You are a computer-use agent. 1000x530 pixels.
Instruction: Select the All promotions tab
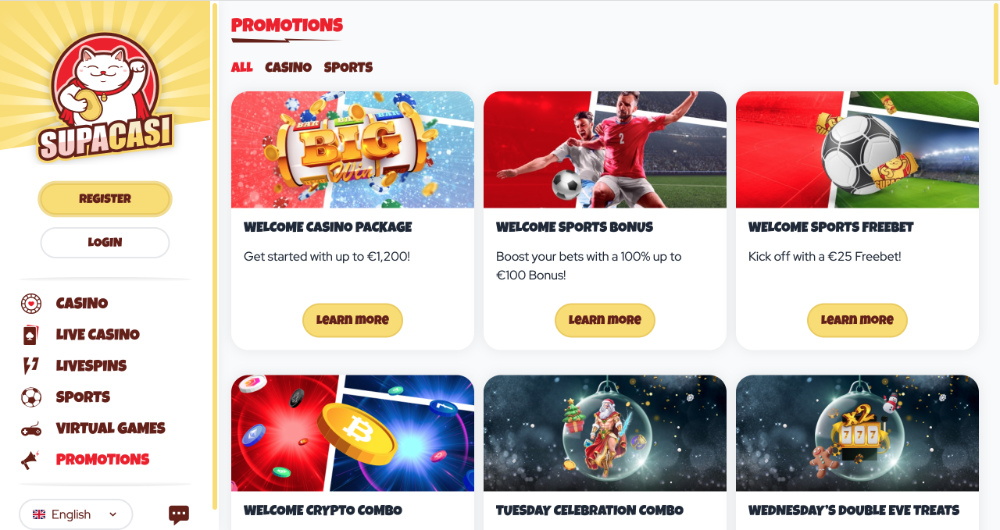click(x=242, y=67)
